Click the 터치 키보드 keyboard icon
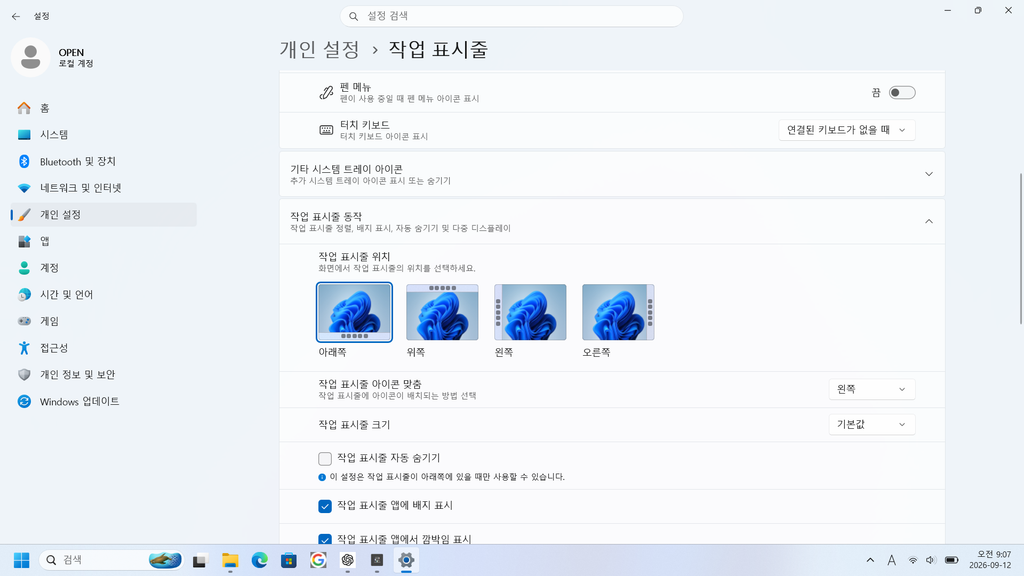 pos(326,130)
